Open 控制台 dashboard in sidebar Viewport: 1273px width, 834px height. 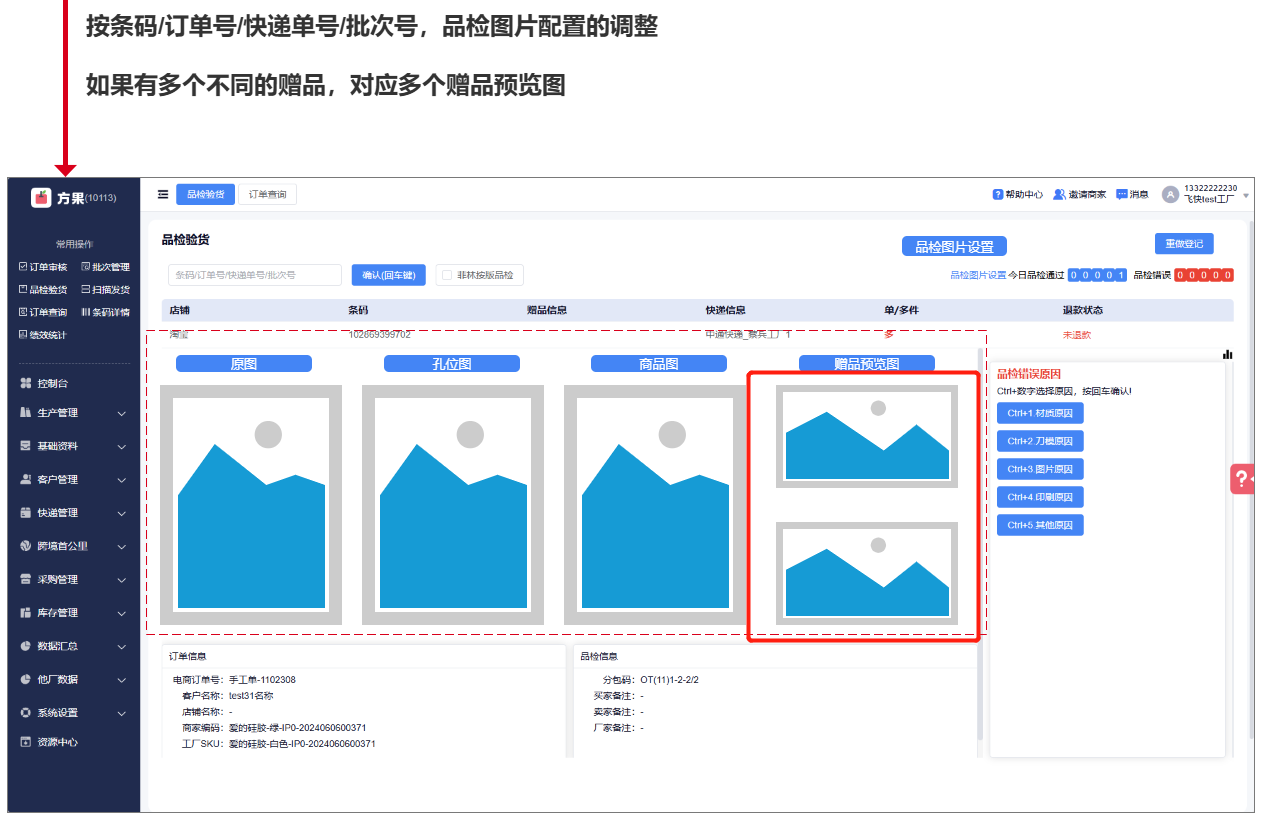pyautogui.click(x=52, y=383)
